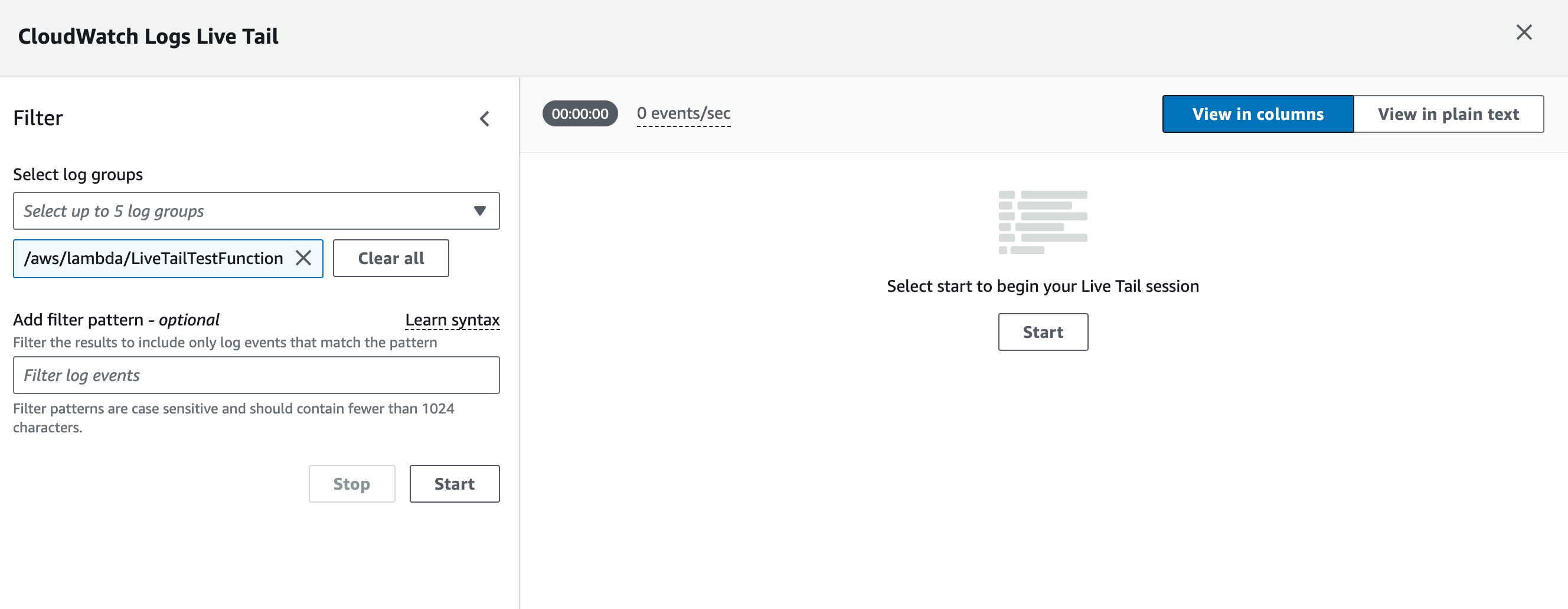Image resolution: width=1568 pixels, height=609 pixels.
Task: Enable View in columns mode
Action: click(1257, 113)
